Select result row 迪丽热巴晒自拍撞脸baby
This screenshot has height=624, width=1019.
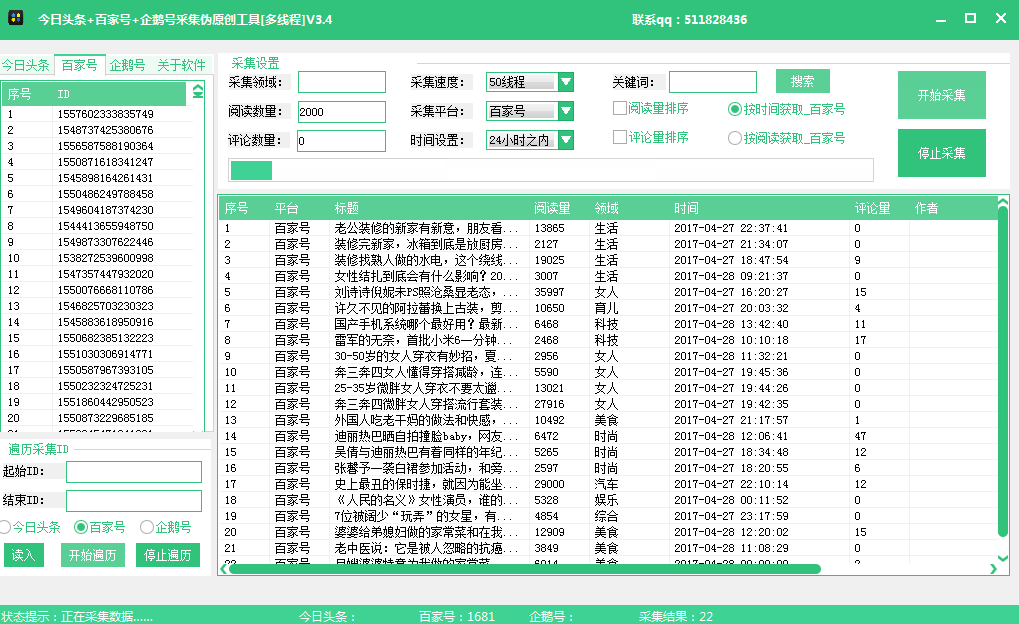coord(608,436)
